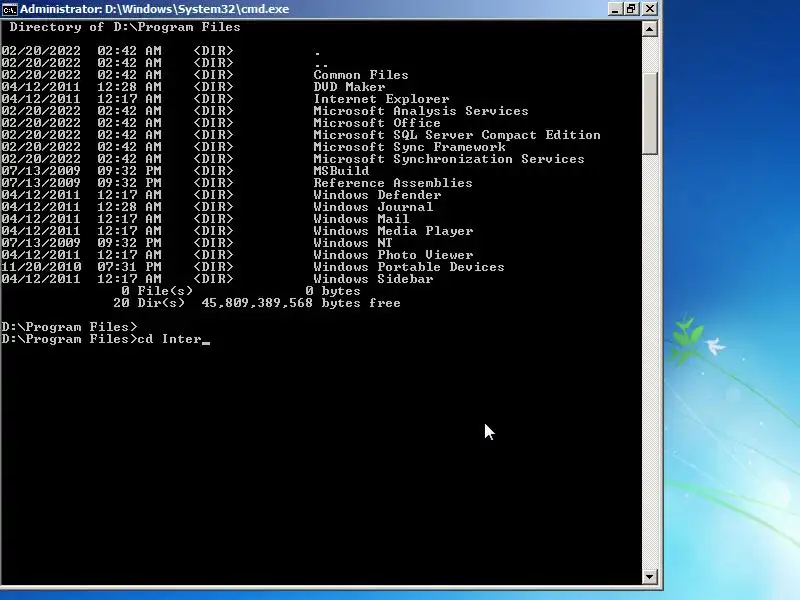Click the empty 'D:\Program Files>' prompt line

[69, 327]
